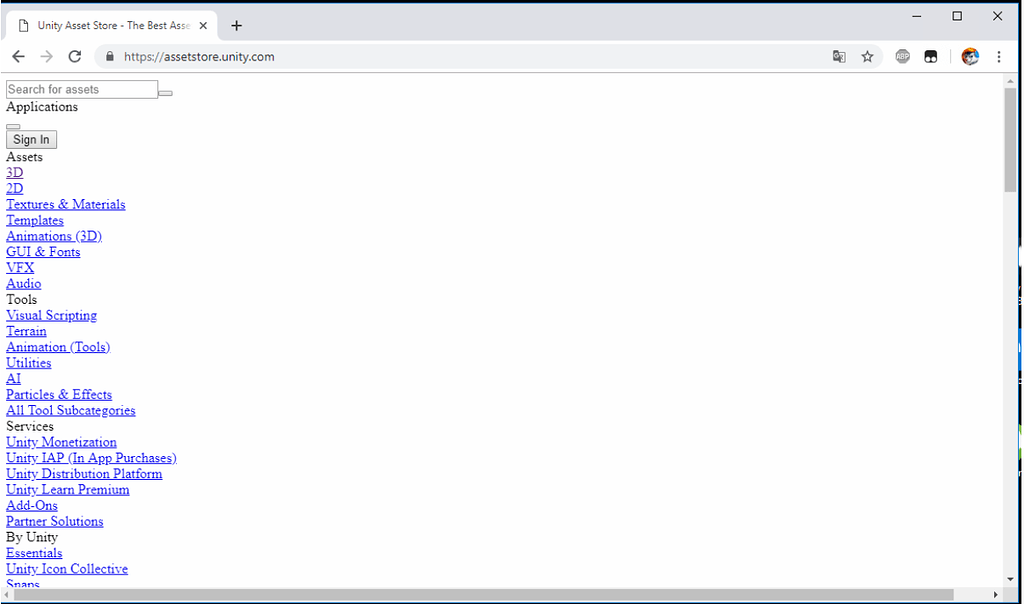Click the padlock icon in the address bar
The image size is (1024, 604).
pos(108,57)
